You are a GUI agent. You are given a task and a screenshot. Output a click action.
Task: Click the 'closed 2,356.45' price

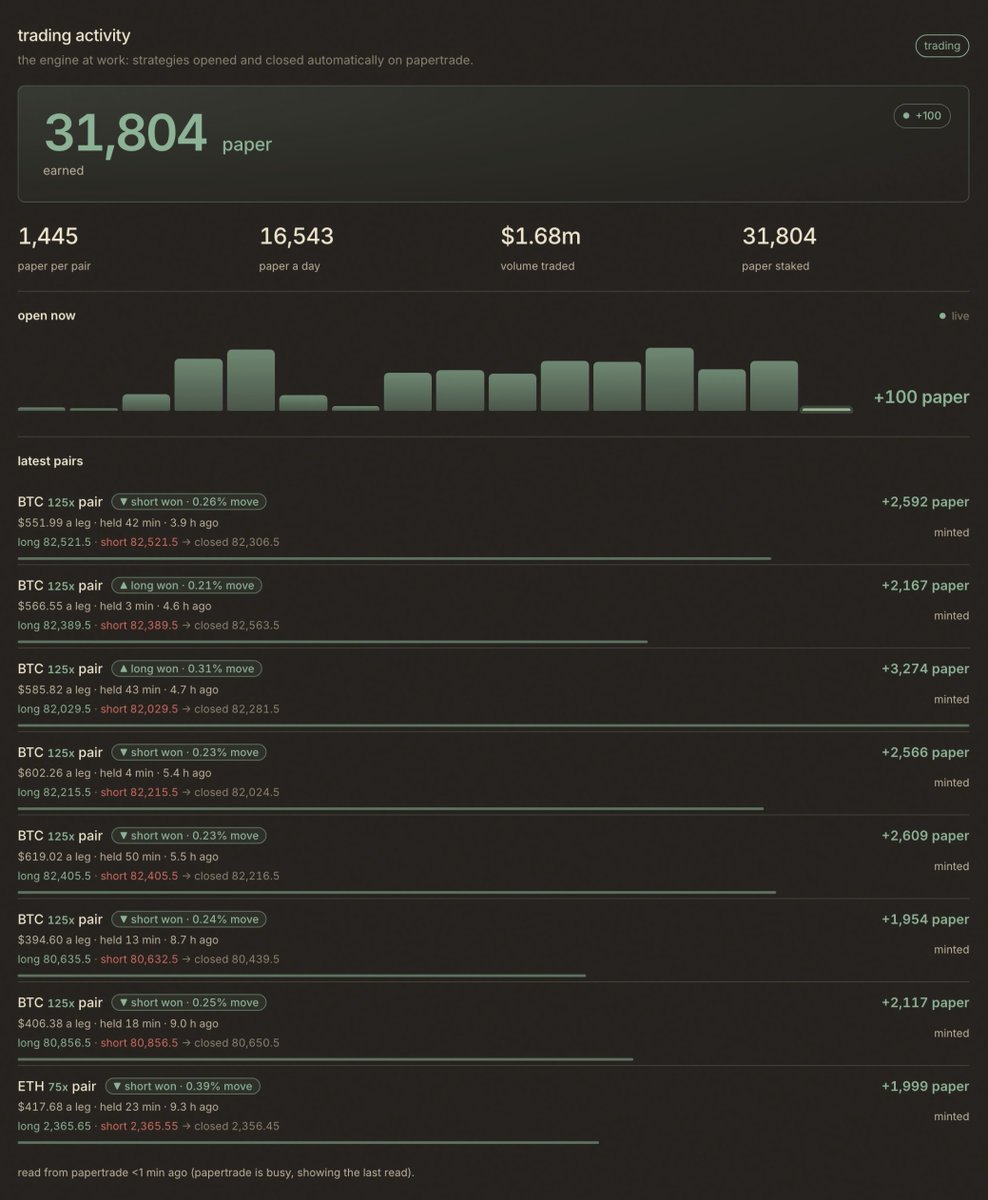coord(237,1126)
